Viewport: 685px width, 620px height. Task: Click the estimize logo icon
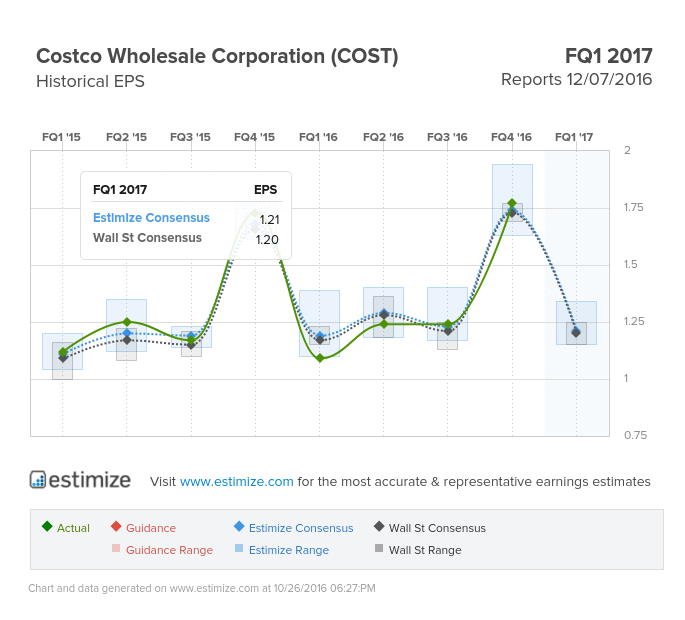tap(38, 480)
